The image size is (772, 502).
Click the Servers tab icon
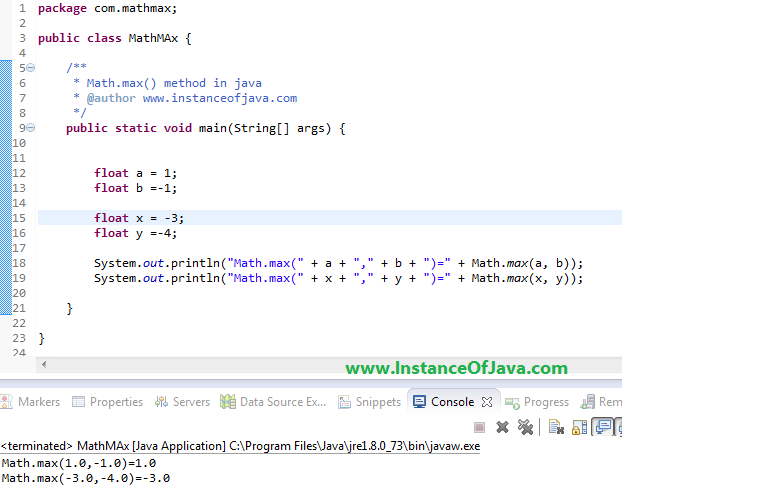coord(161,402)
